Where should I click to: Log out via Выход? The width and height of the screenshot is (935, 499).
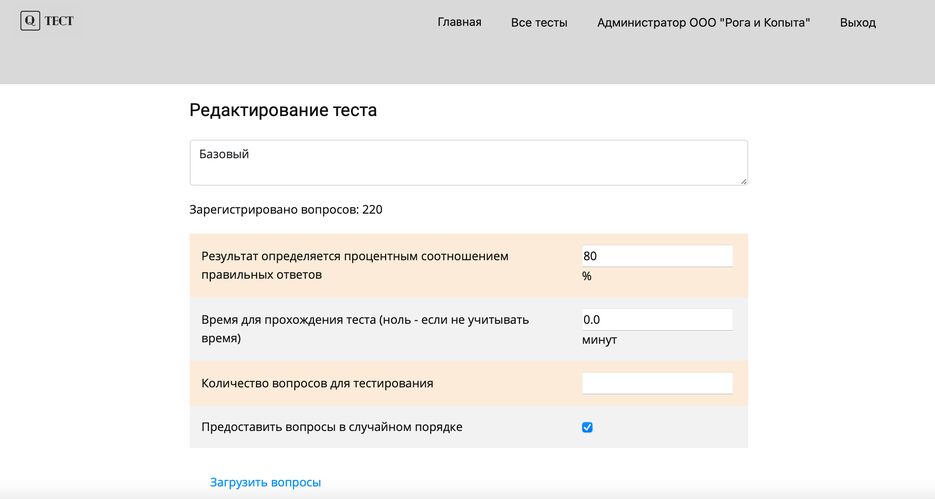(857, 22)
